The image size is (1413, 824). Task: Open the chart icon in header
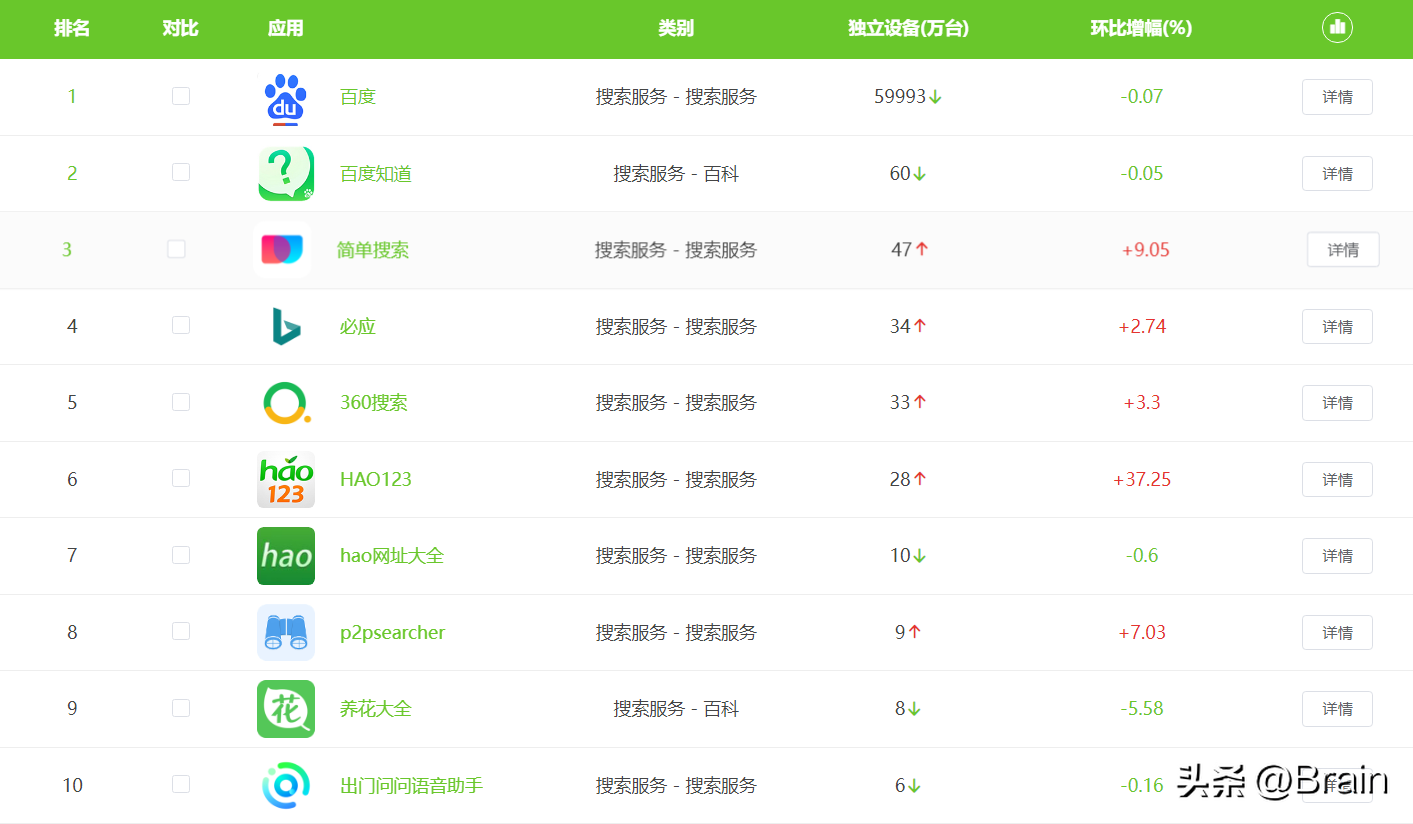[x=1337, y=28]
